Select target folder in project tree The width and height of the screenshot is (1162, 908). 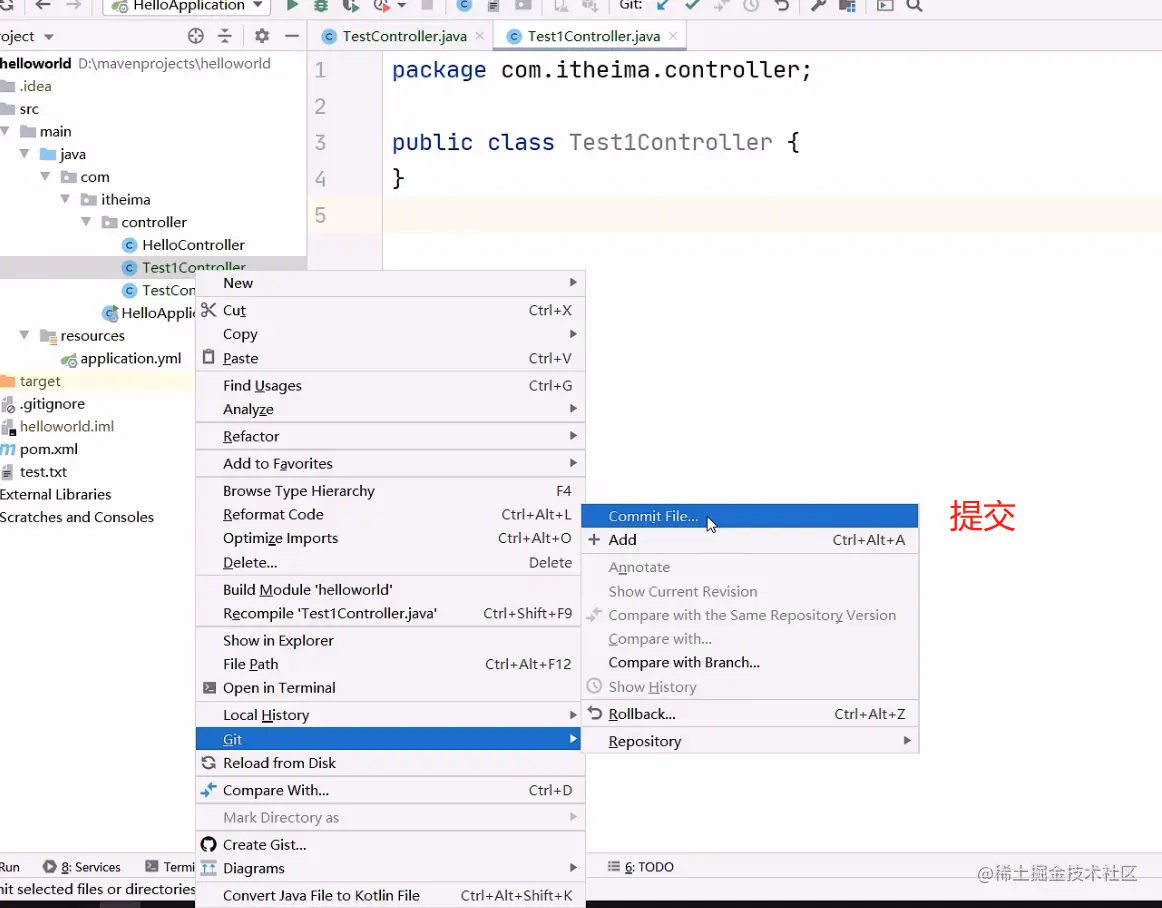coord(40,381)
